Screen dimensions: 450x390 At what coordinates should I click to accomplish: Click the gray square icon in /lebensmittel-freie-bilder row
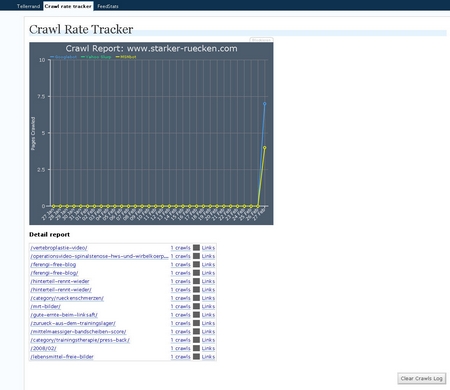tap(196, 357)
